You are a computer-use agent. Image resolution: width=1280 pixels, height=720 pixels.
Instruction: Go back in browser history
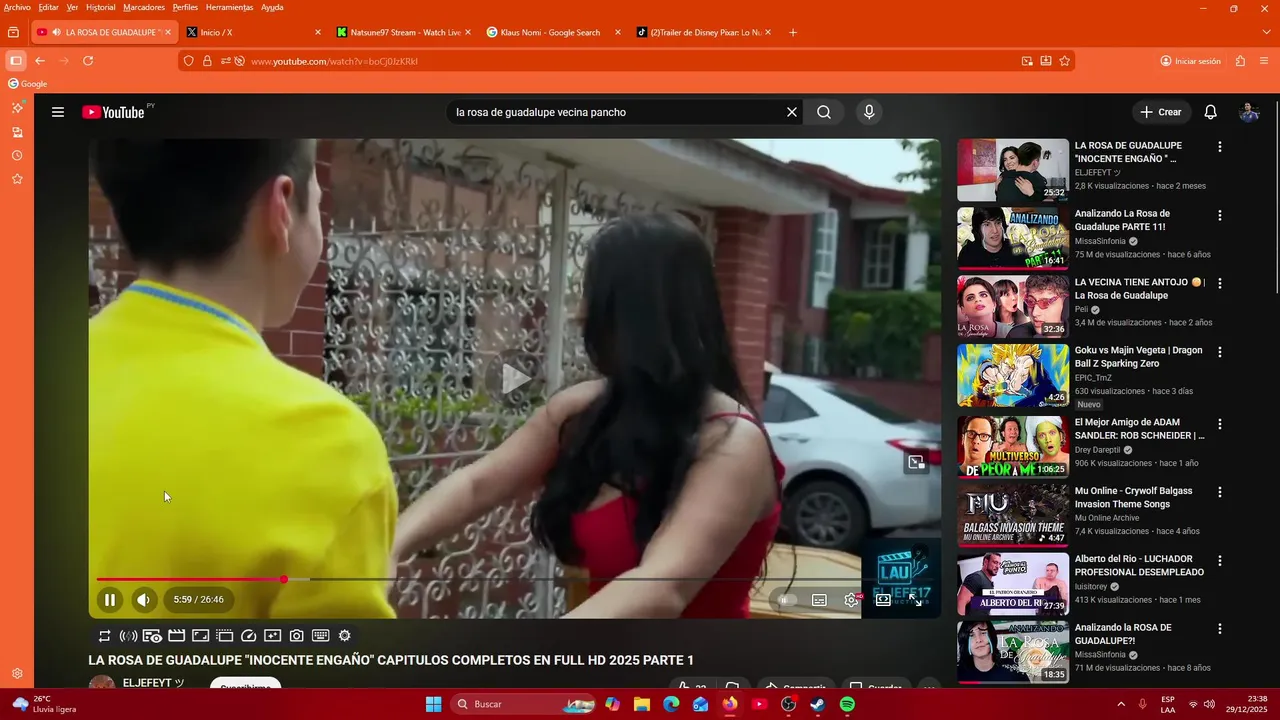click(x=40, y=61)
